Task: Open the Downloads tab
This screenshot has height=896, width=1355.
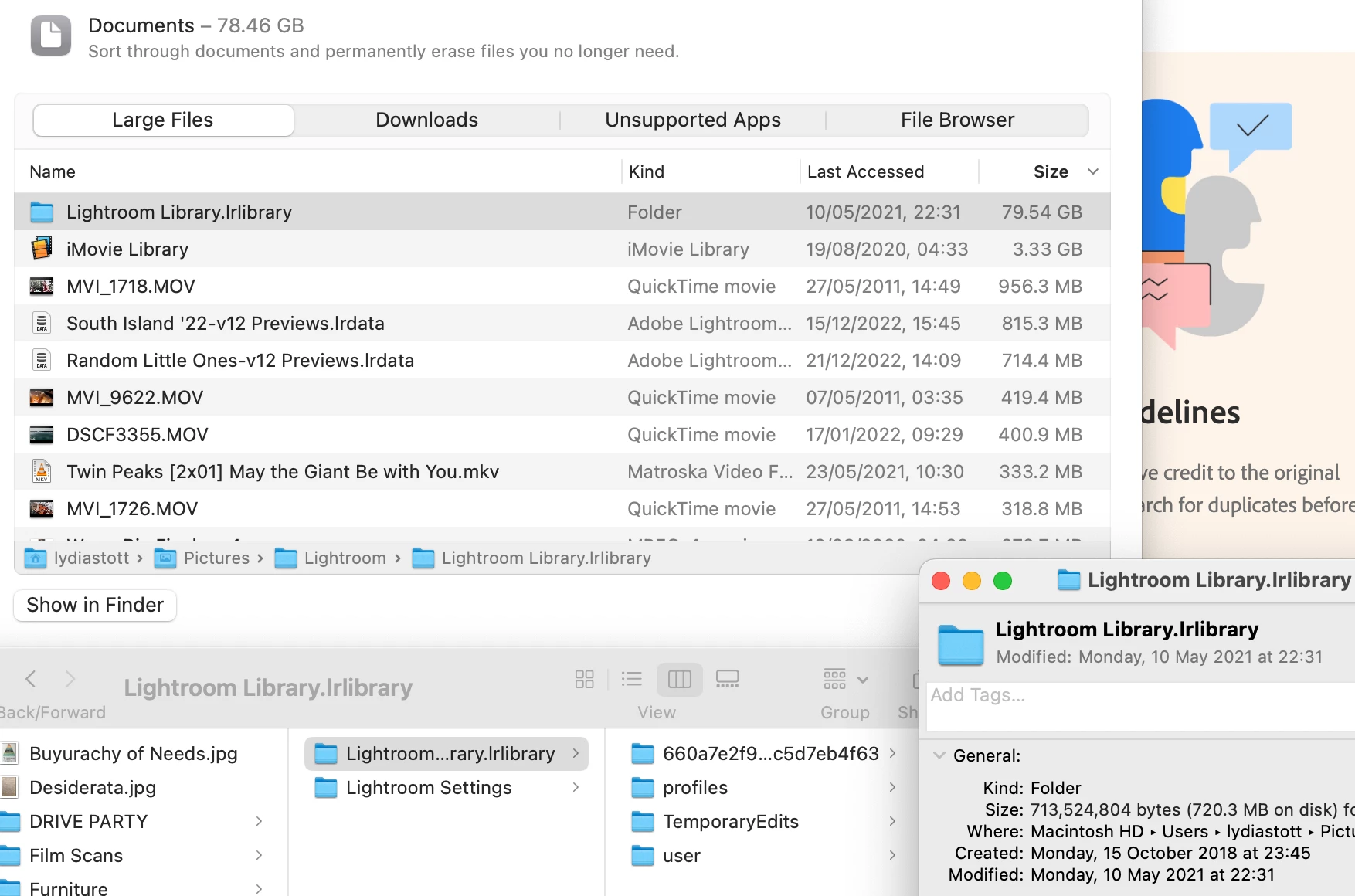Action: [x=427, y=120]
